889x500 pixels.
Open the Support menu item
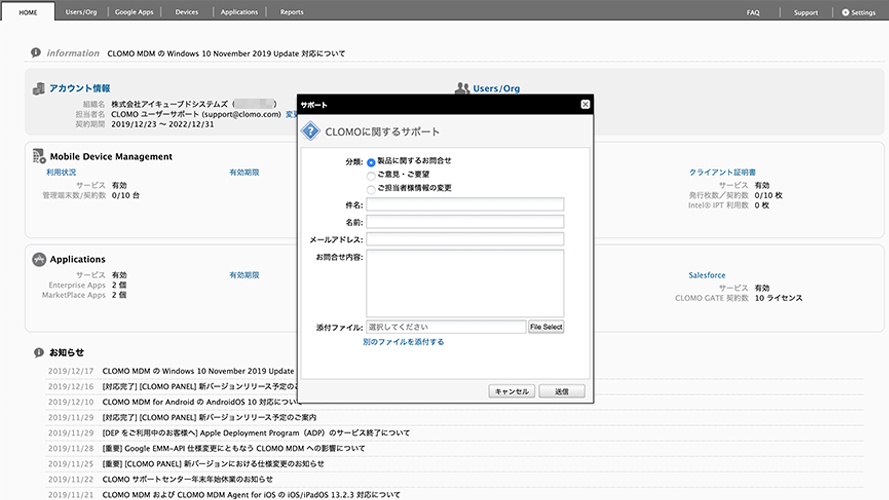(x=806, y=12)
